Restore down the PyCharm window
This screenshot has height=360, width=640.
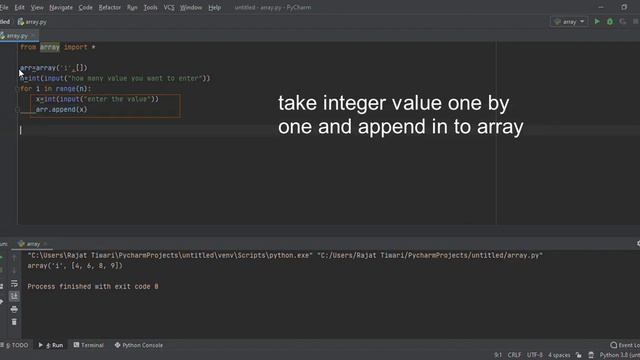pos(624,7)
